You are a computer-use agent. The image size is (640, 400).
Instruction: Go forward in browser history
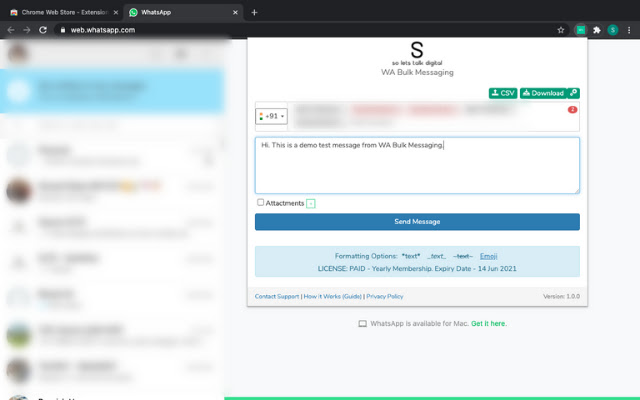click(27, 30)
